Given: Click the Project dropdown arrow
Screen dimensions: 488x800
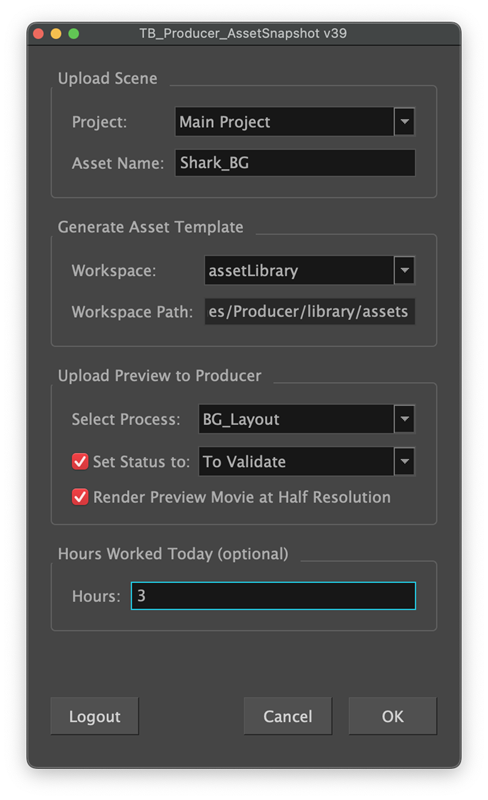Looking at the screenshot, I should click(x=404, y=122).
